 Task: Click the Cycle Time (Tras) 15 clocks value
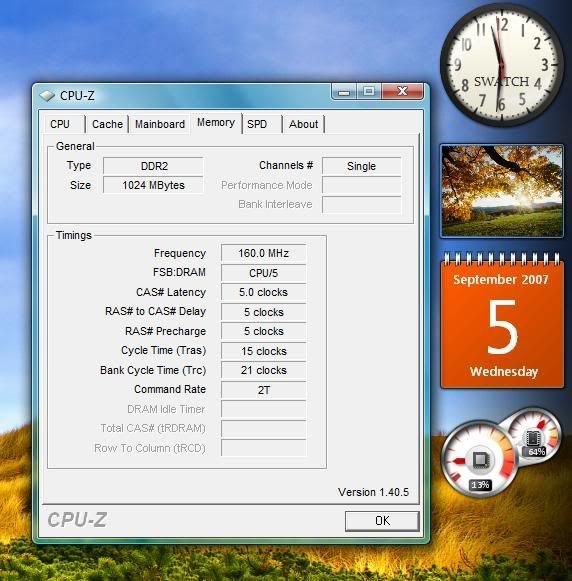(264, 351)
